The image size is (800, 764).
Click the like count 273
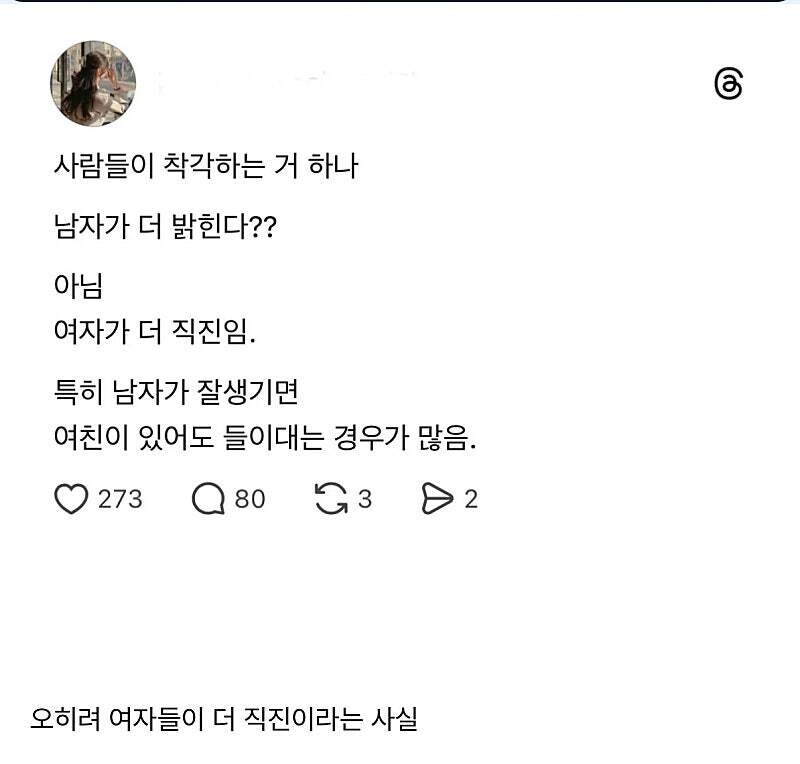(x=120, y=498)
